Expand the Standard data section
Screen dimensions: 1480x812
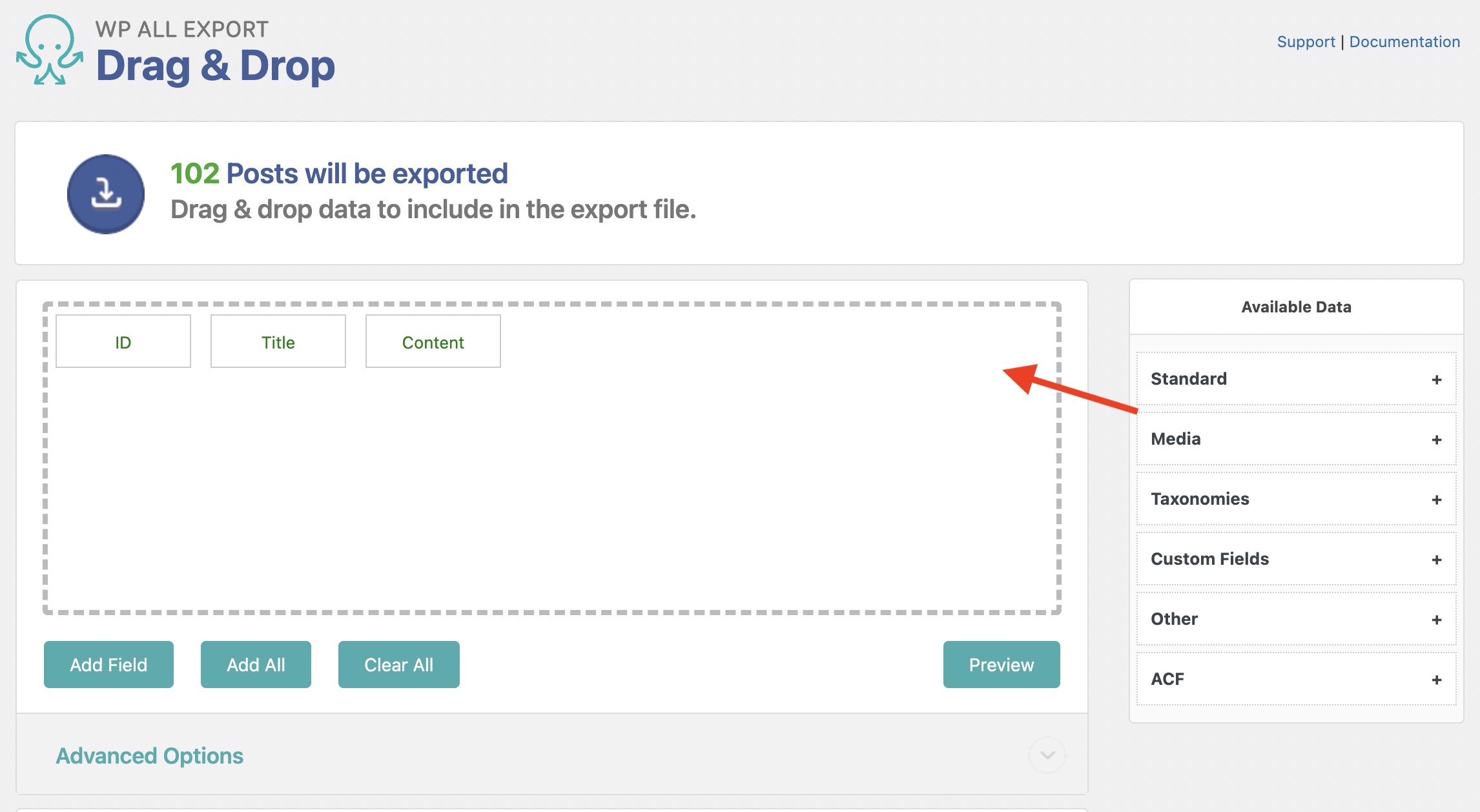(x=1189, y=379)
